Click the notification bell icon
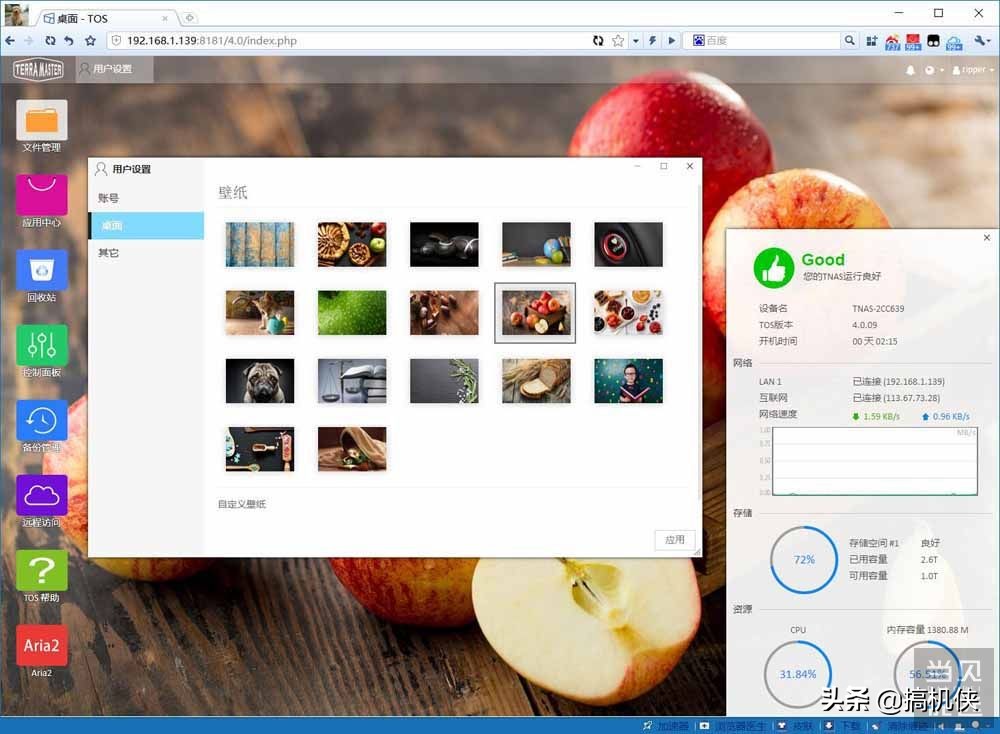This screenshot has width=1000, height=734. point(910,70)
